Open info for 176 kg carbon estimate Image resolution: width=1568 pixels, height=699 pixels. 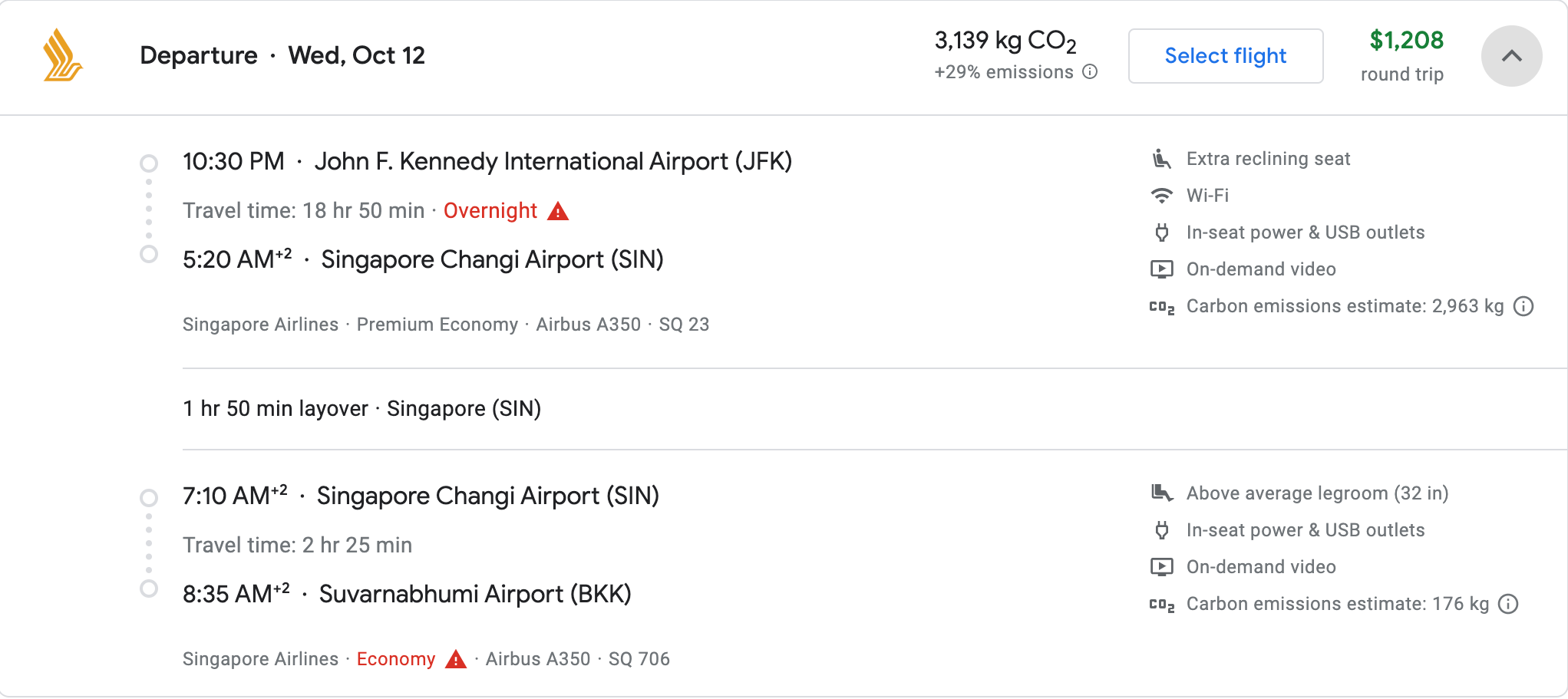click(1508, 604)
